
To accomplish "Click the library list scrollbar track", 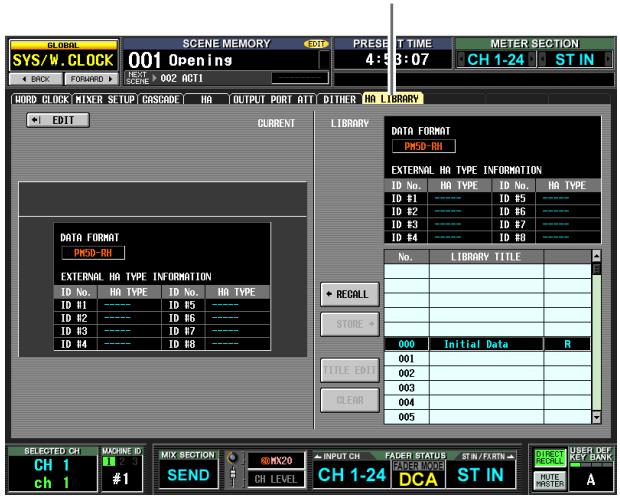I will [596, 342].
